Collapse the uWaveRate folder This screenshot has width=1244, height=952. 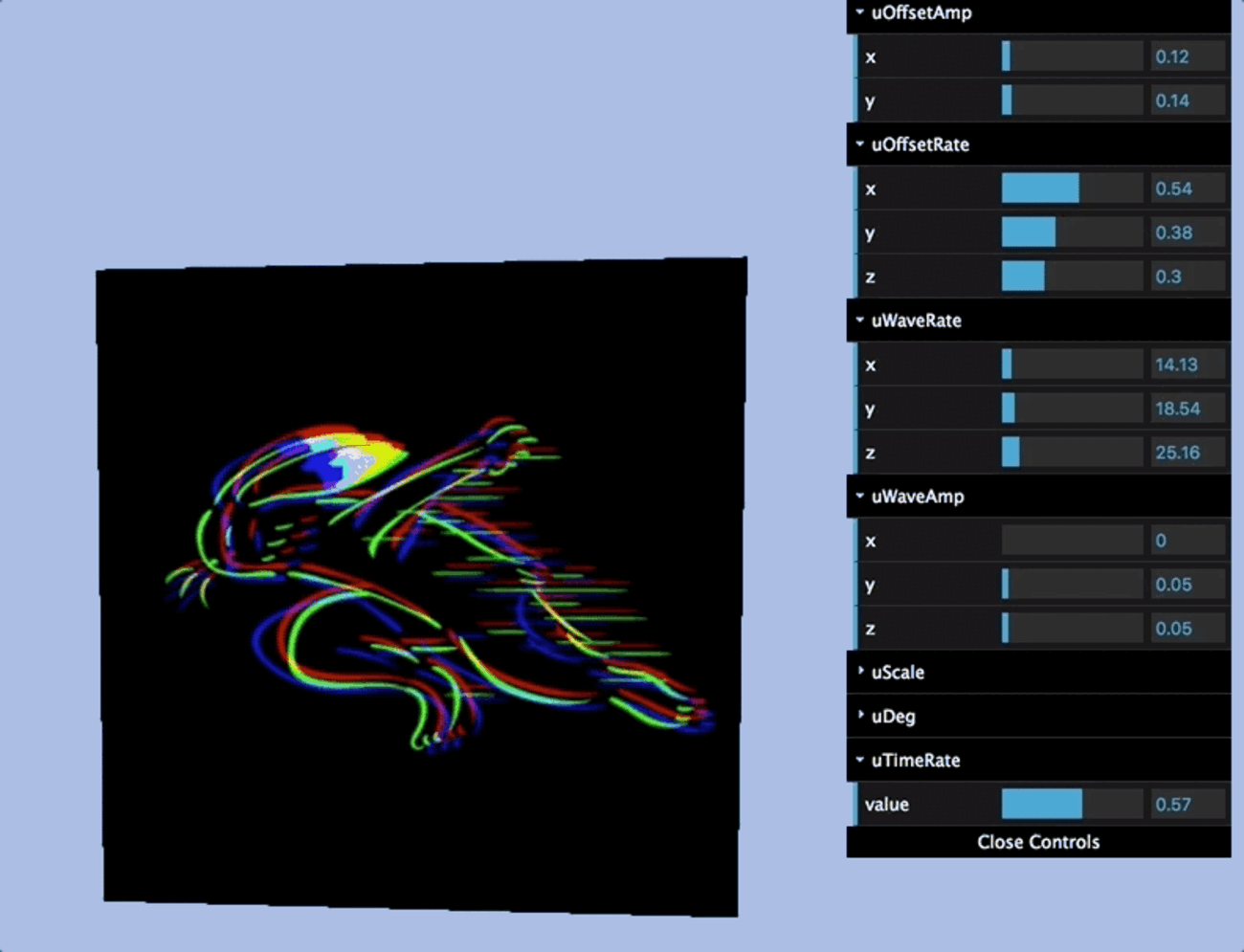point(916,321)
